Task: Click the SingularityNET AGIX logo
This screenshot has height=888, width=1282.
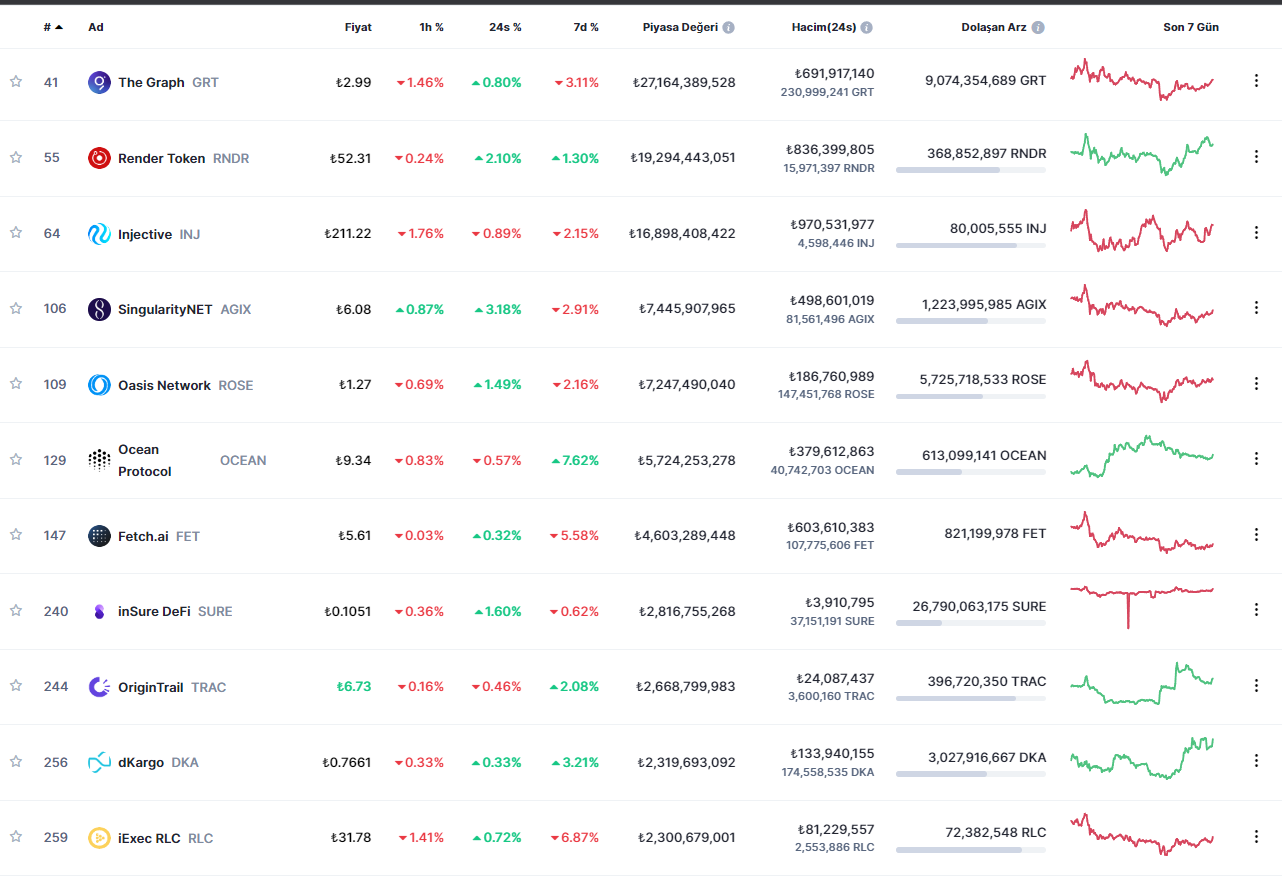Action: tap(99, 309)
